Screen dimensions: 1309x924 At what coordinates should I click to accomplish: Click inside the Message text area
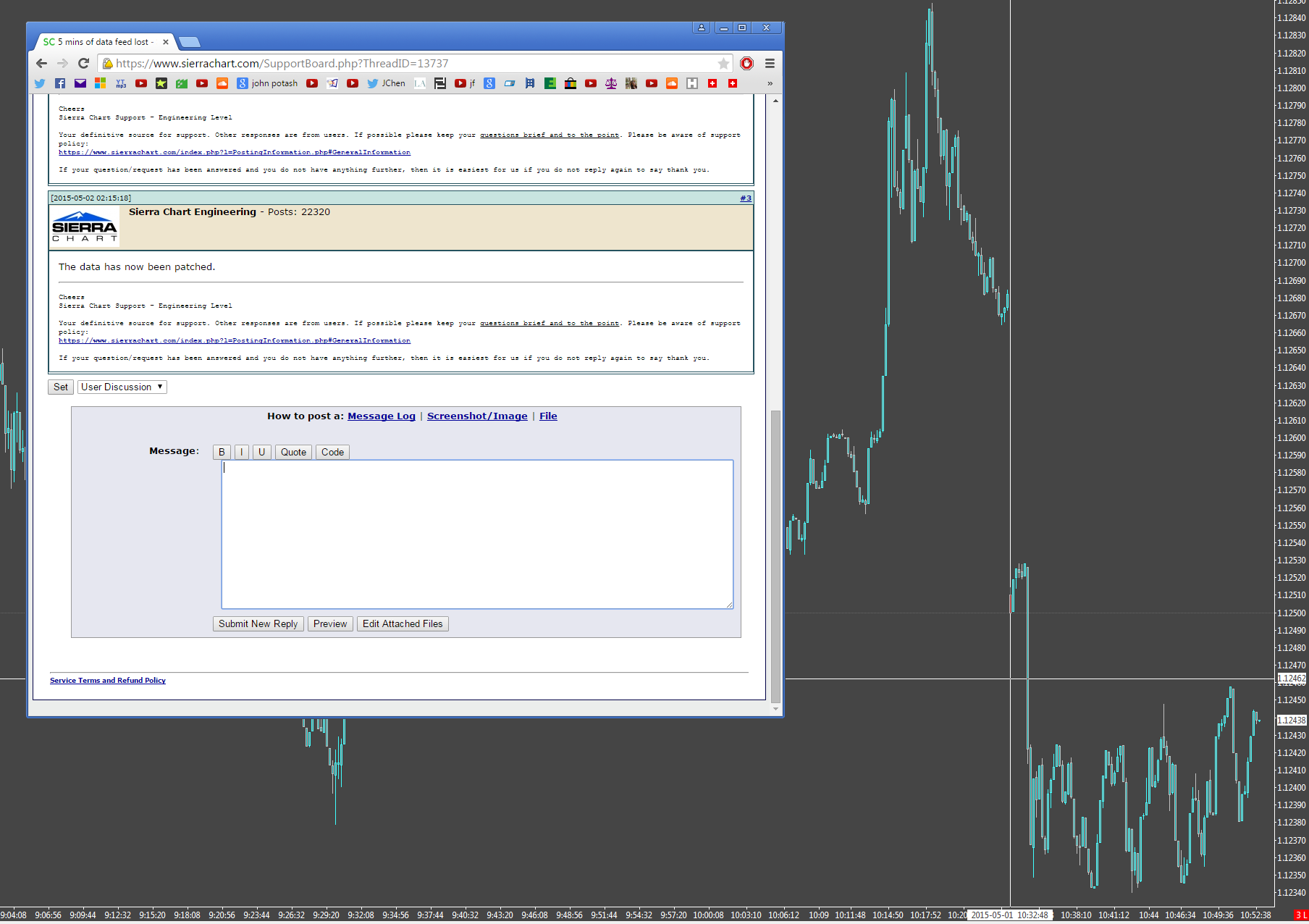point(477,534)
